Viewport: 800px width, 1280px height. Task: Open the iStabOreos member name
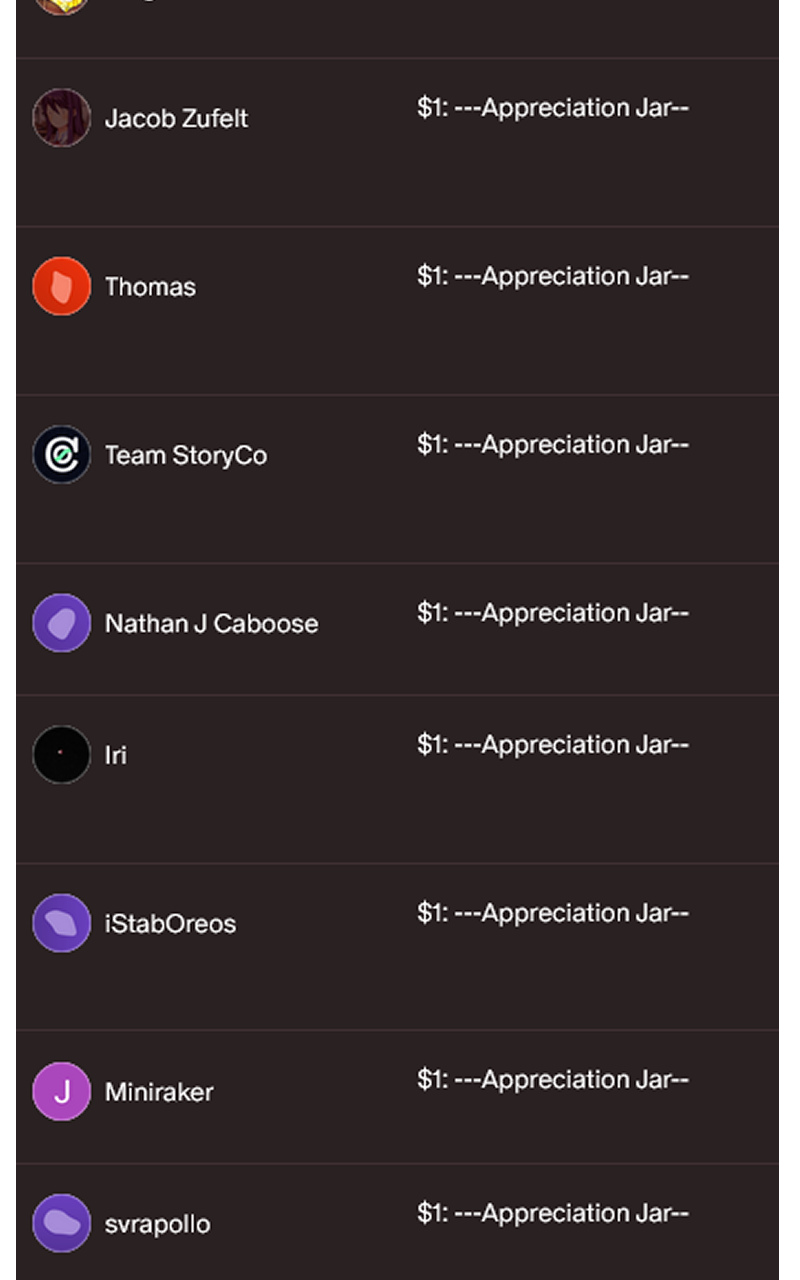[x=170, y=923]
